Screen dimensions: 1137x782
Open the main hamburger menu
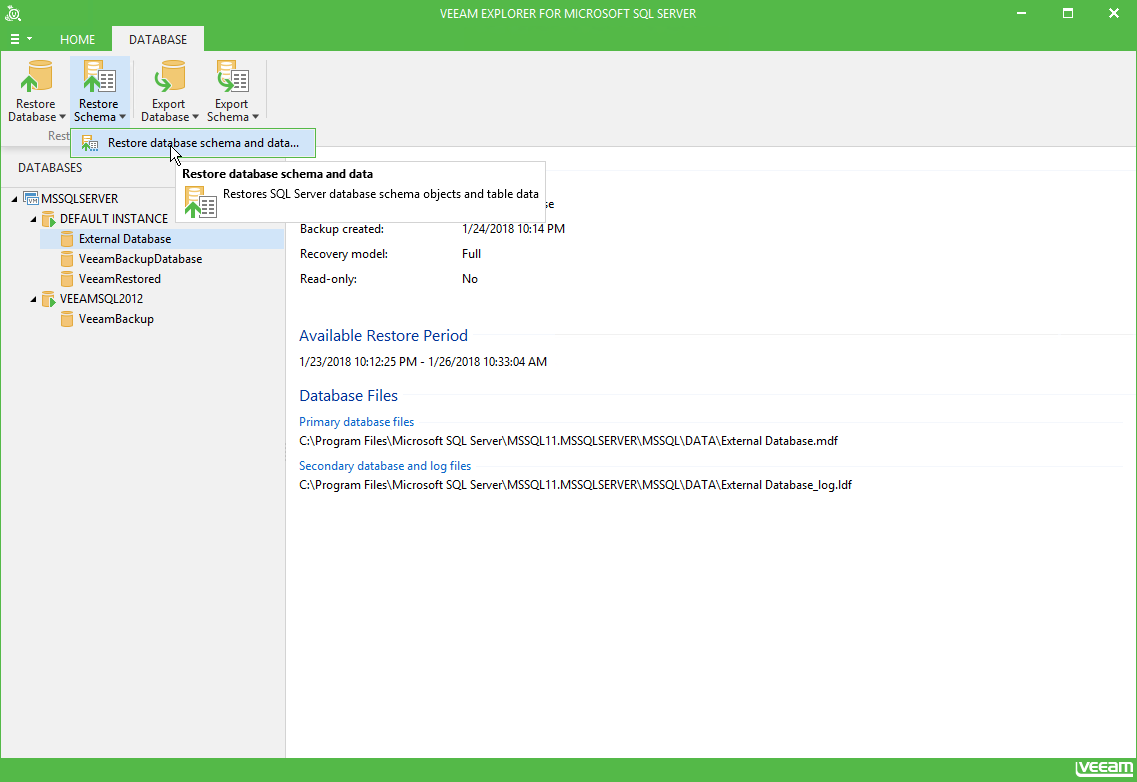coord(20,39)
